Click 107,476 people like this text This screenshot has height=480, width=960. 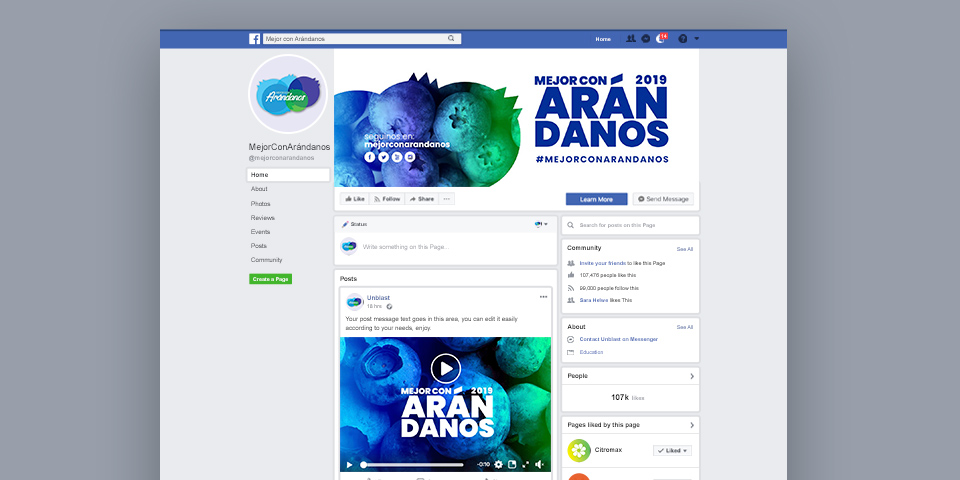click(x=607, y=276)
